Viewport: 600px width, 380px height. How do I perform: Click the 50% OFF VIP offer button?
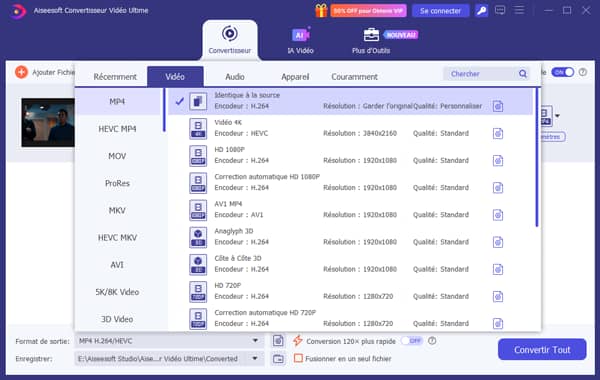click(x=368, y=11)
